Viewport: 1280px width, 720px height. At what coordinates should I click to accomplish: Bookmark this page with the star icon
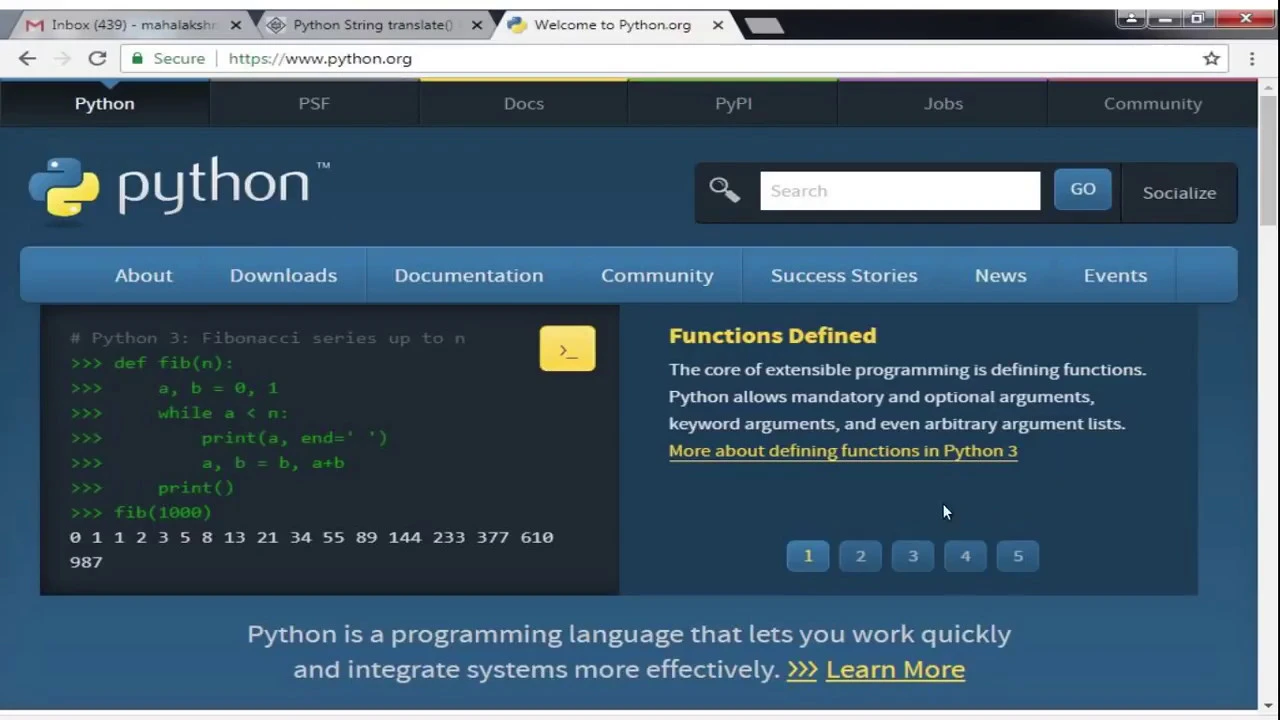click(x=1211, y=59)
